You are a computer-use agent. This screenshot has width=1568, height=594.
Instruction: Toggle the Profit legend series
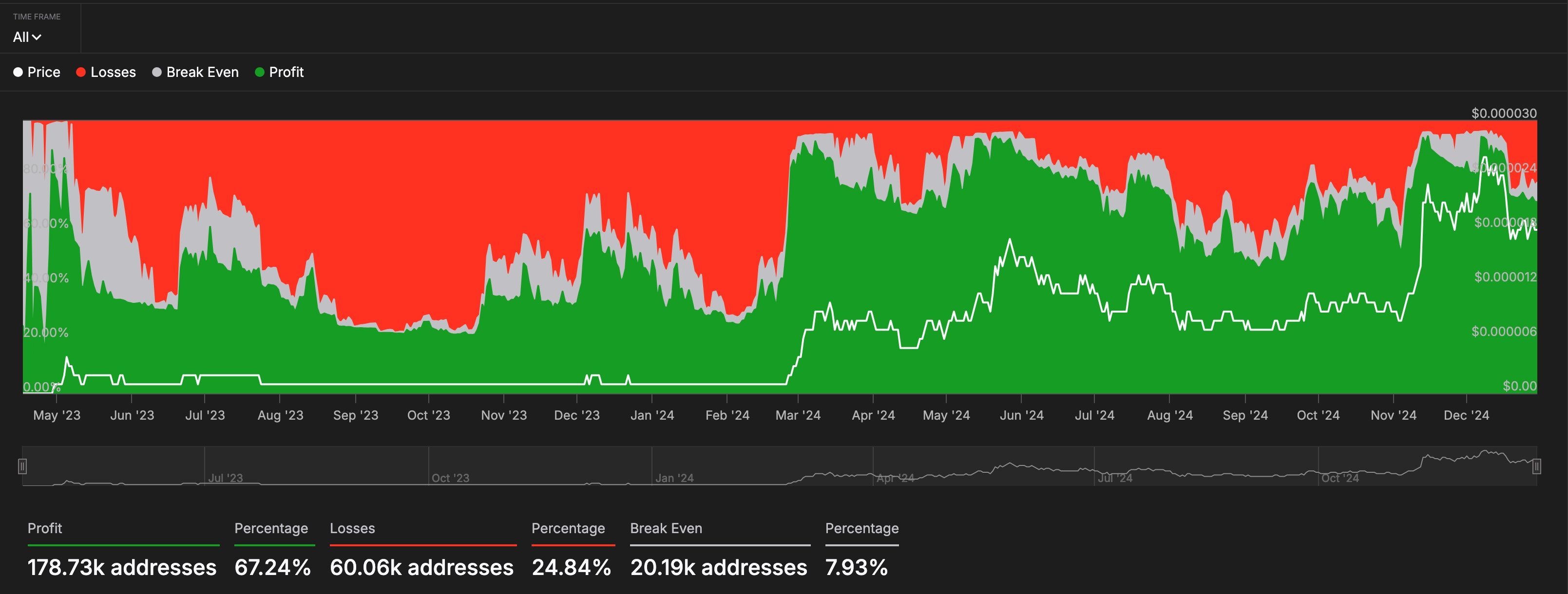279,73
